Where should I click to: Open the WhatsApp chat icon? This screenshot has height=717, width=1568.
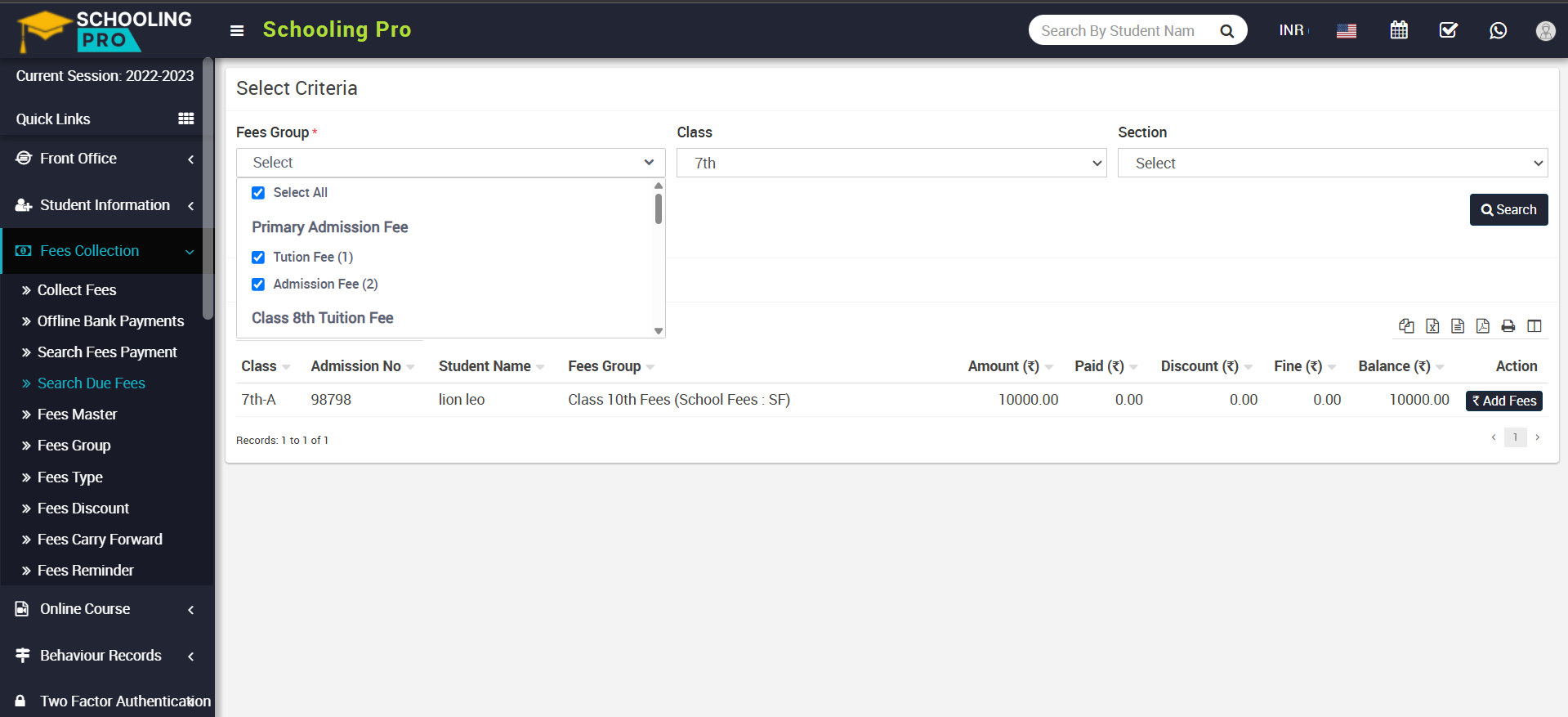1498,30
